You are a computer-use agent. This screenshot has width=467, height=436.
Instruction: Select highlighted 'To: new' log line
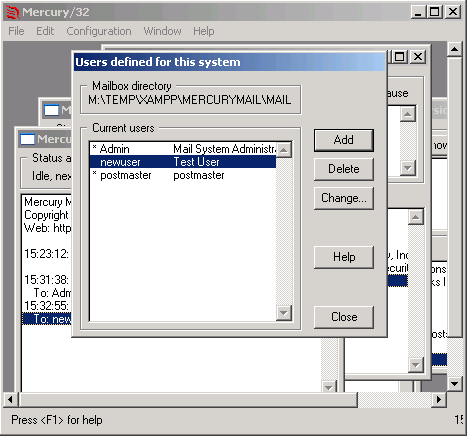point(47,319)
